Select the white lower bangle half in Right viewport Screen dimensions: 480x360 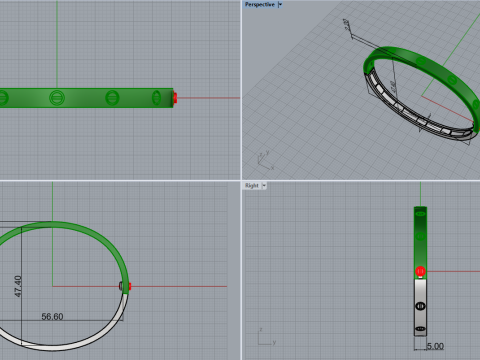pyautogui.click(x=420, y=307)
